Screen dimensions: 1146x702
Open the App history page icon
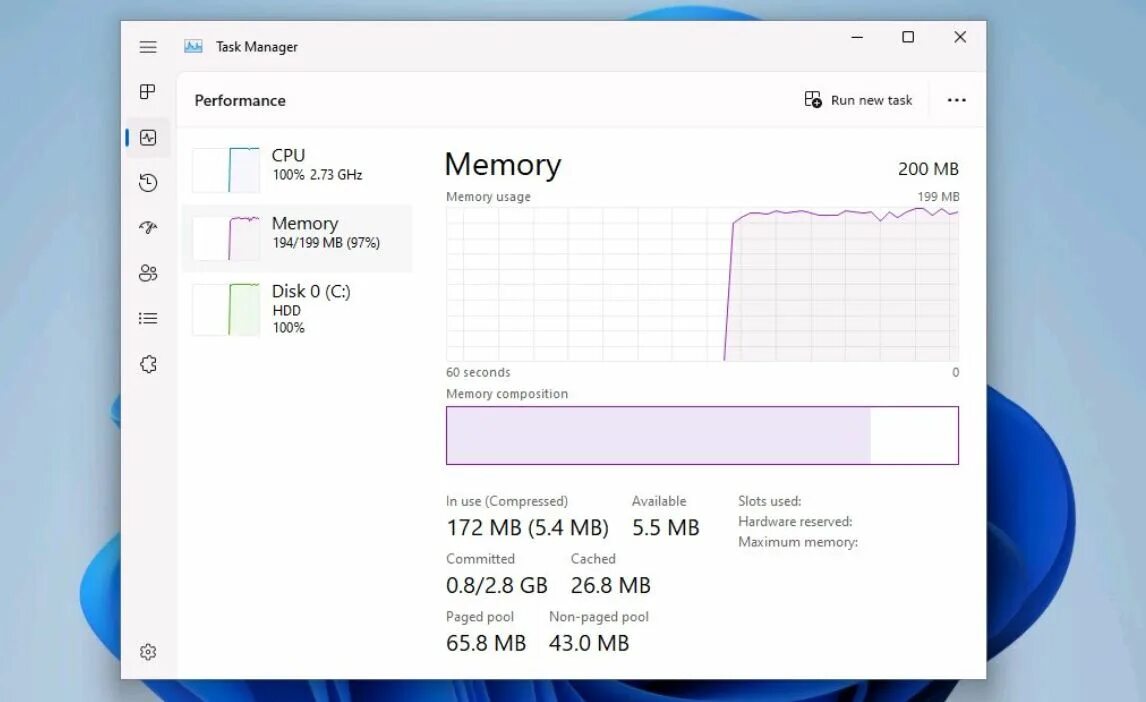[x=148, y=183]
